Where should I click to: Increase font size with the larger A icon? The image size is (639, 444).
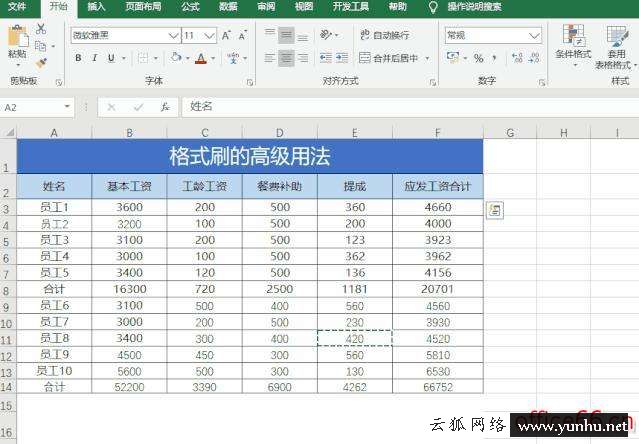pyautogui.click(x=226, y=35)
